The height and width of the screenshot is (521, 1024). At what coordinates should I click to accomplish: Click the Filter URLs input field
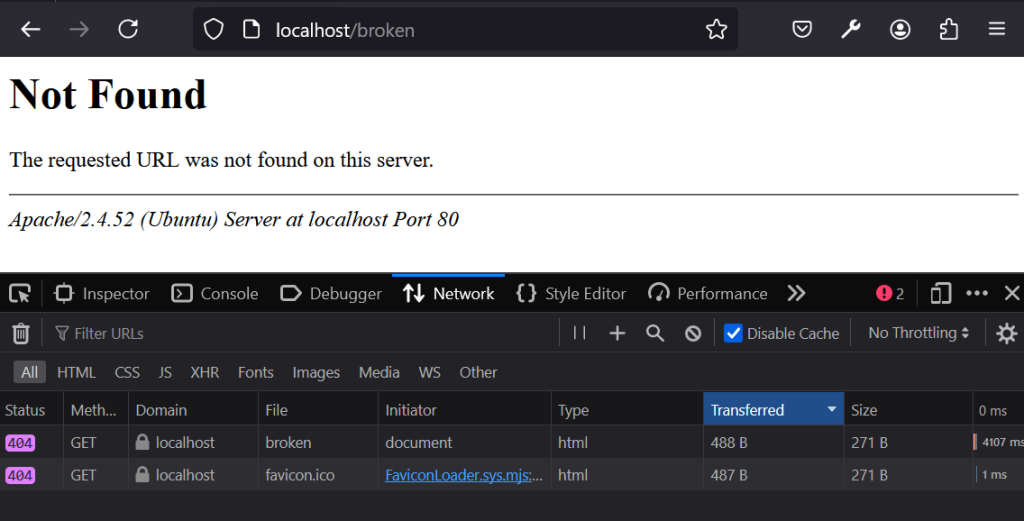[300, 333]
